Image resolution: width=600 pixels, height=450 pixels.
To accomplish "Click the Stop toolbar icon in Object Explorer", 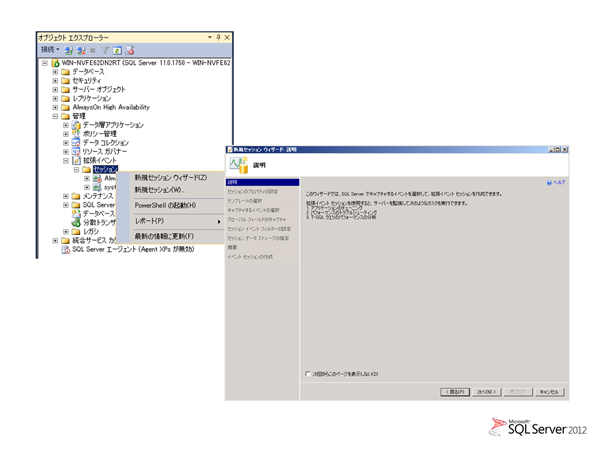I will [x=93, y=50].
